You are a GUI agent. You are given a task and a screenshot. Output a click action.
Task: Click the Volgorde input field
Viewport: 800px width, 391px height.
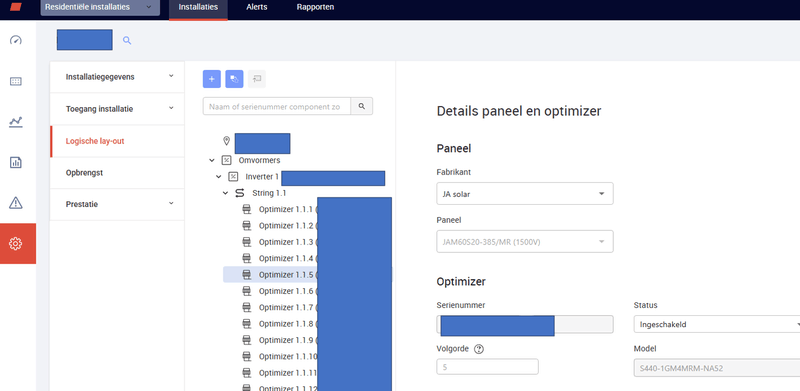point(487,366)
